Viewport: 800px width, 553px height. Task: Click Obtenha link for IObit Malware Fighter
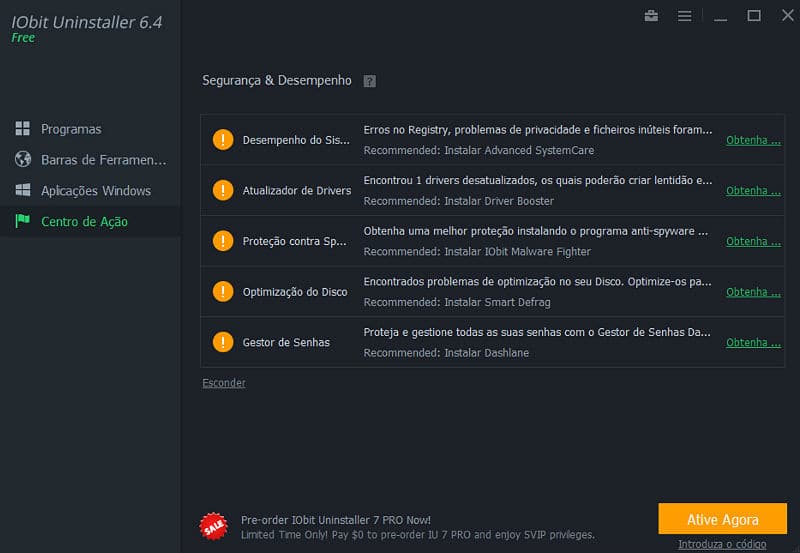click(753, 241)
